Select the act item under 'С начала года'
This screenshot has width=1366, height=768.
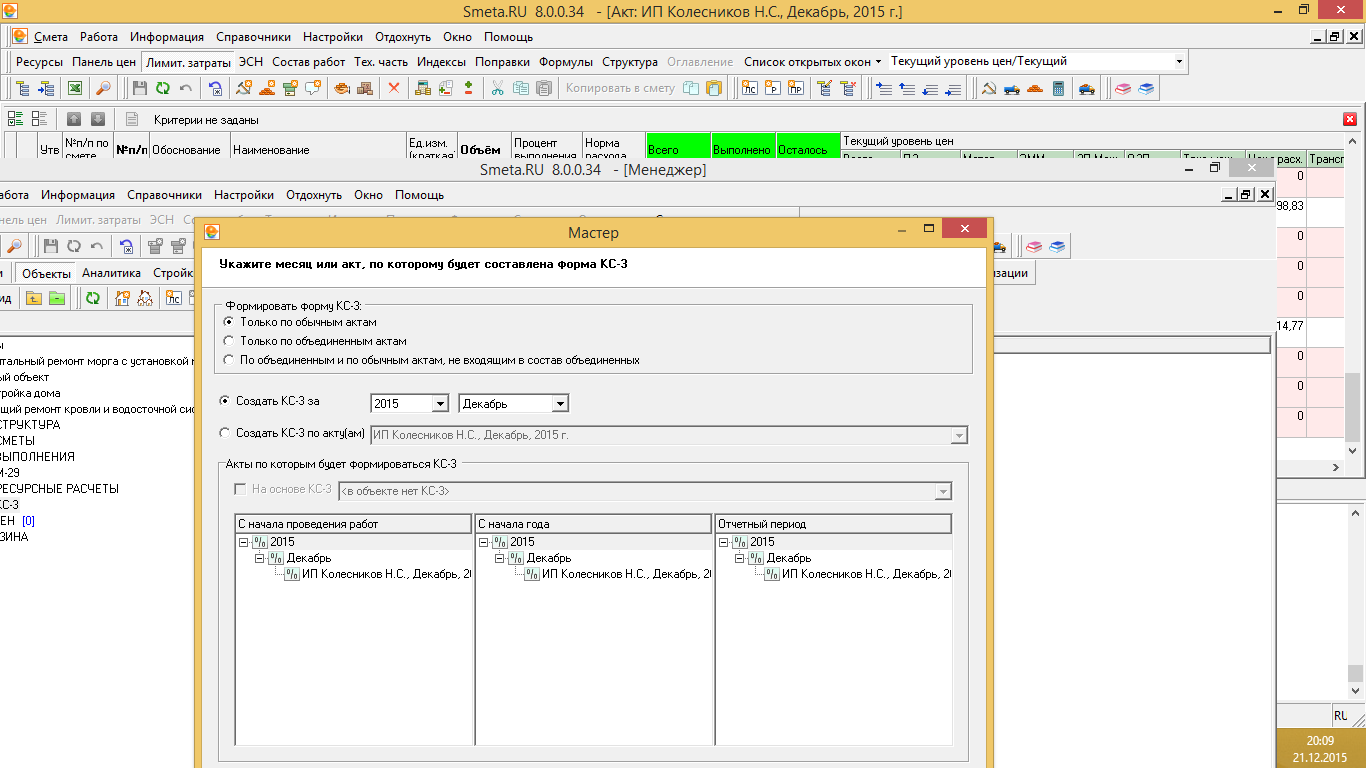click(625, 574)
